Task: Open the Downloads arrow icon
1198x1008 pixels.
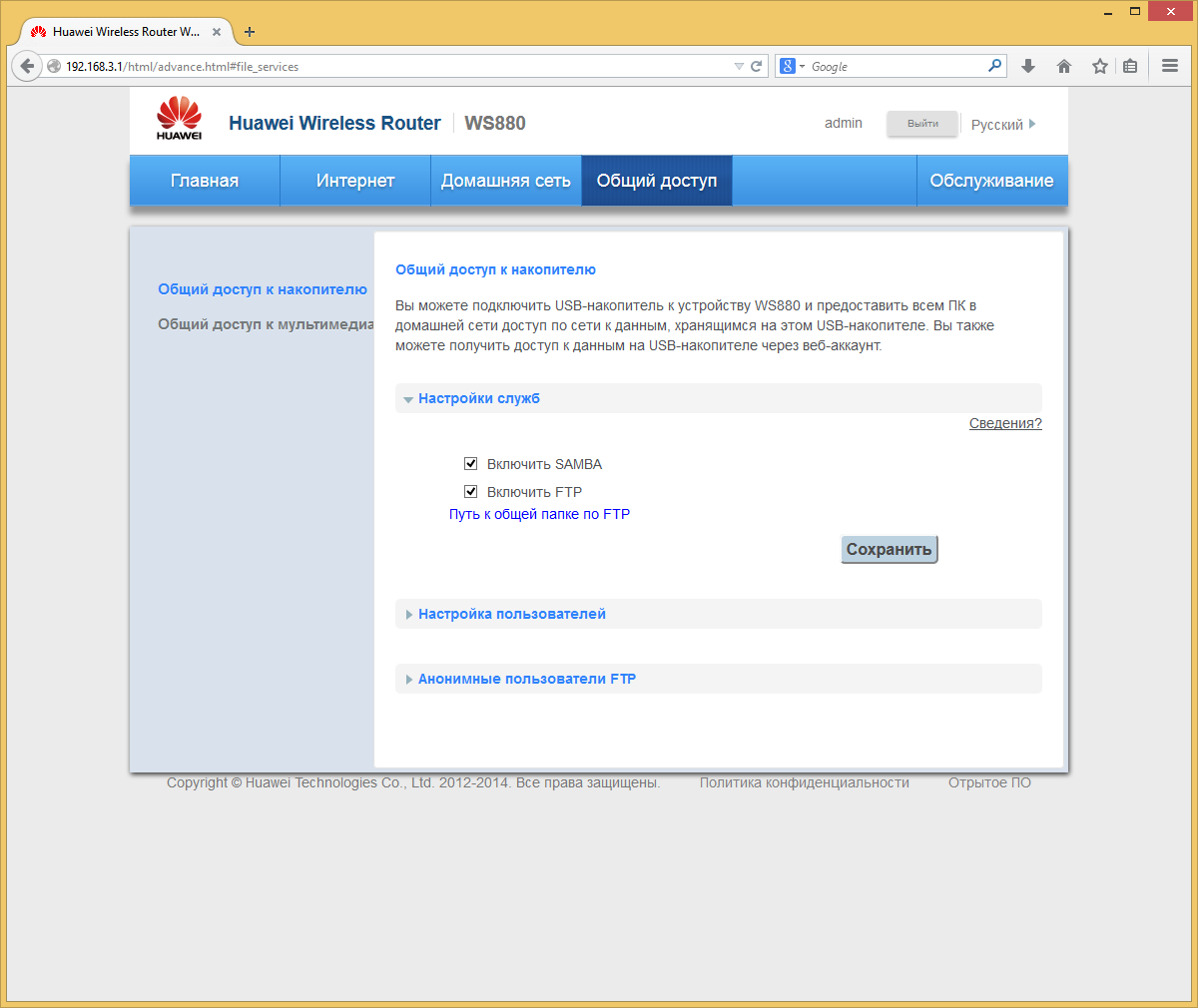Action: coord(1028,66)
